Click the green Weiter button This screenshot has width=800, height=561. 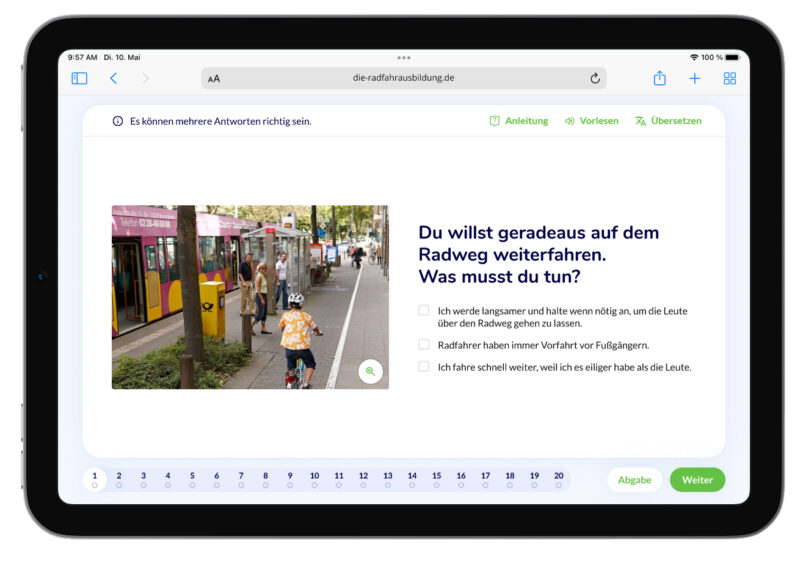coord(697,480)
